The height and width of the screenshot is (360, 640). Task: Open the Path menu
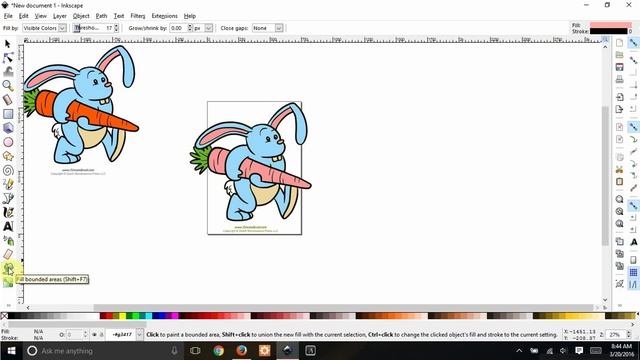click(x=101, y=16)
